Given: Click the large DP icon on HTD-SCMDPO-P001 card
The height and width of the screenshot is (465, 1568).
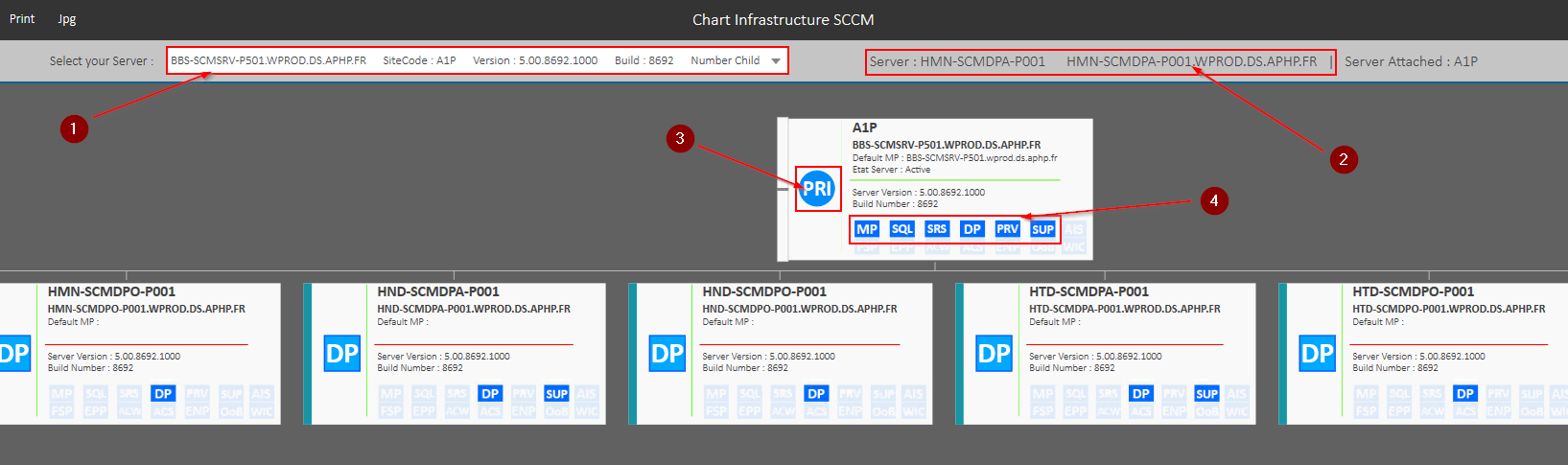Looking at the screenshot, I should (1318, 353).
